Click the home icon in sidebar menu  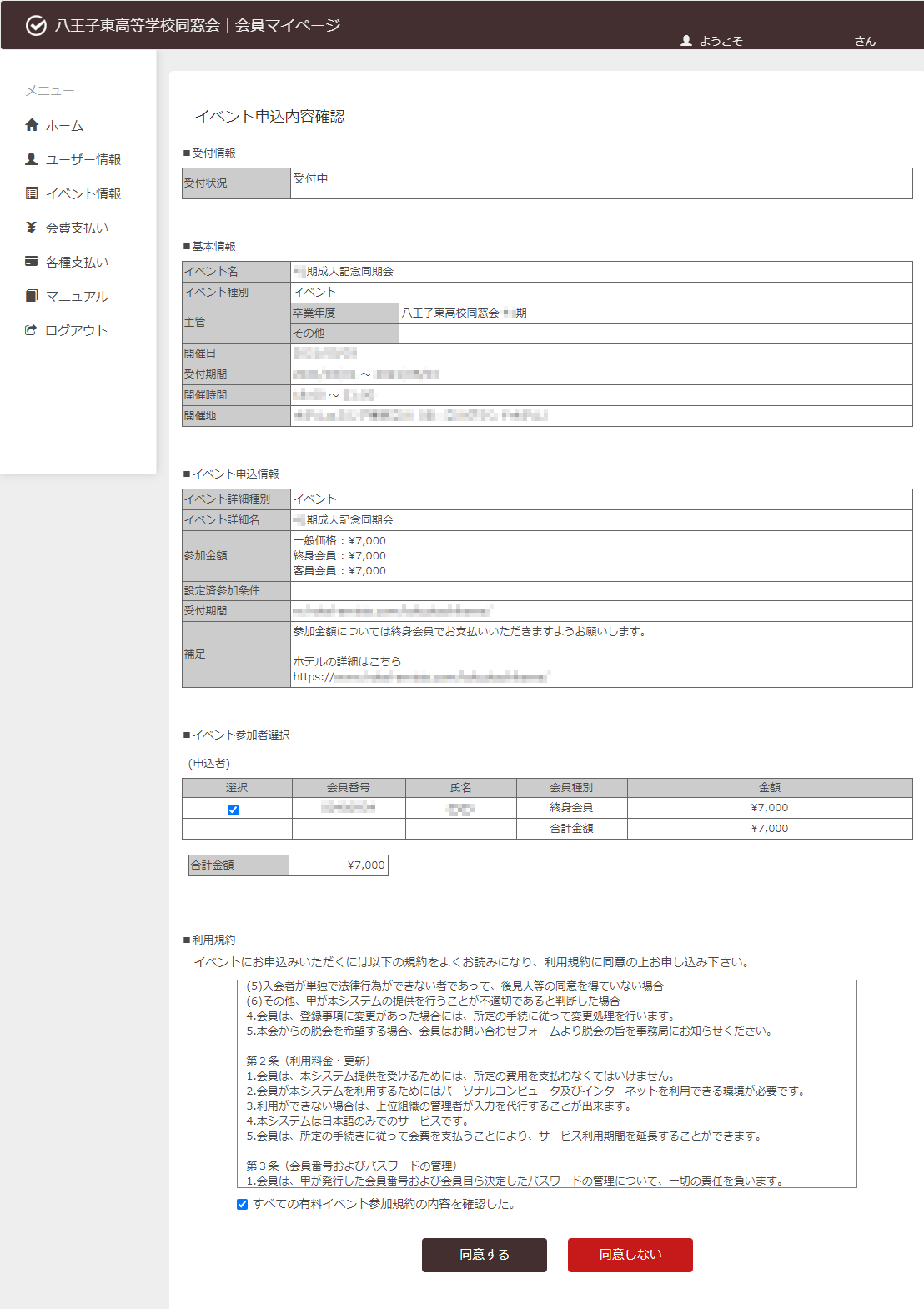32,125
